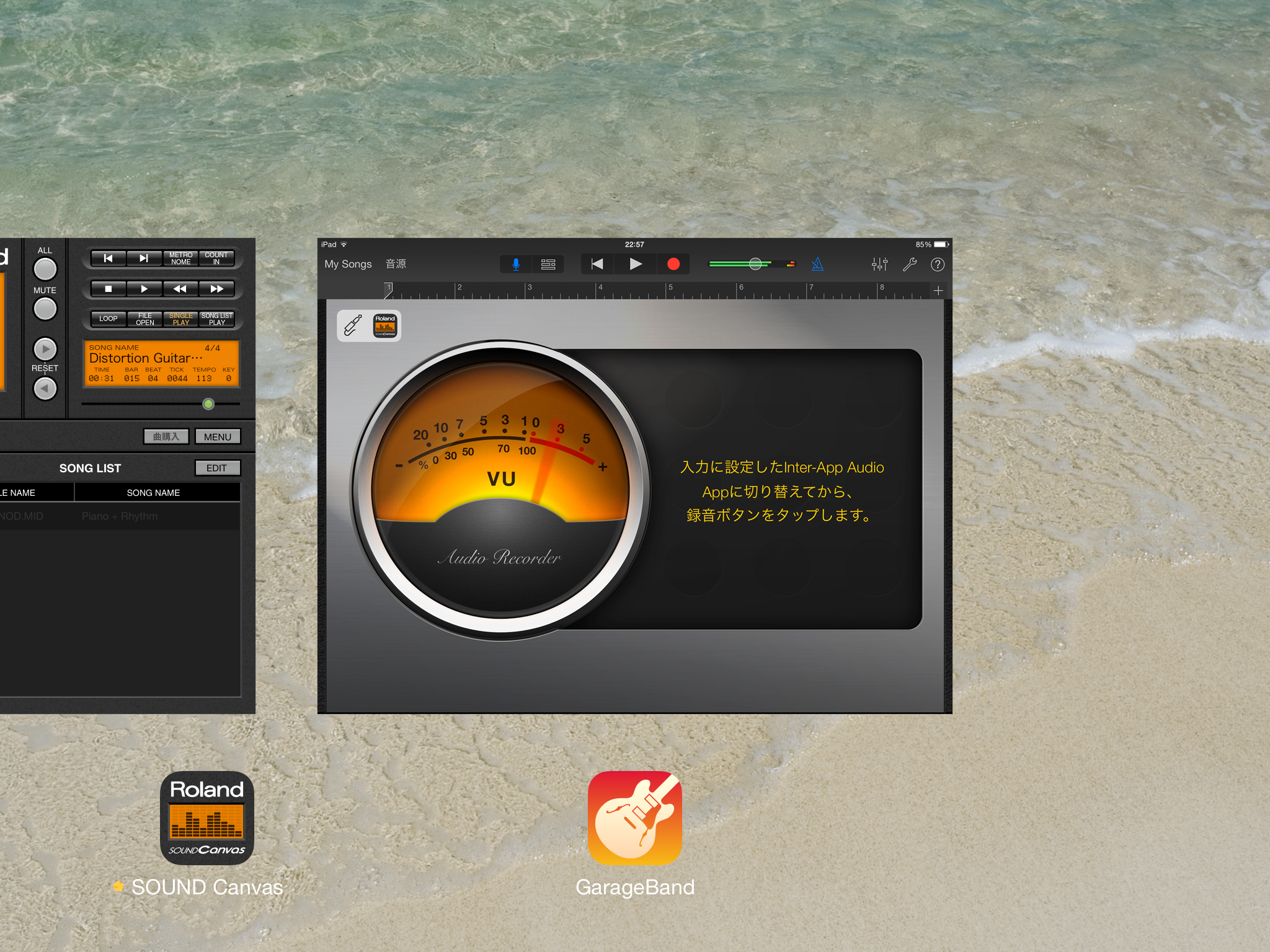Tap EDIT next to SONG LIST
This screenshot has width=1270, height=952.
pos(218,468)
